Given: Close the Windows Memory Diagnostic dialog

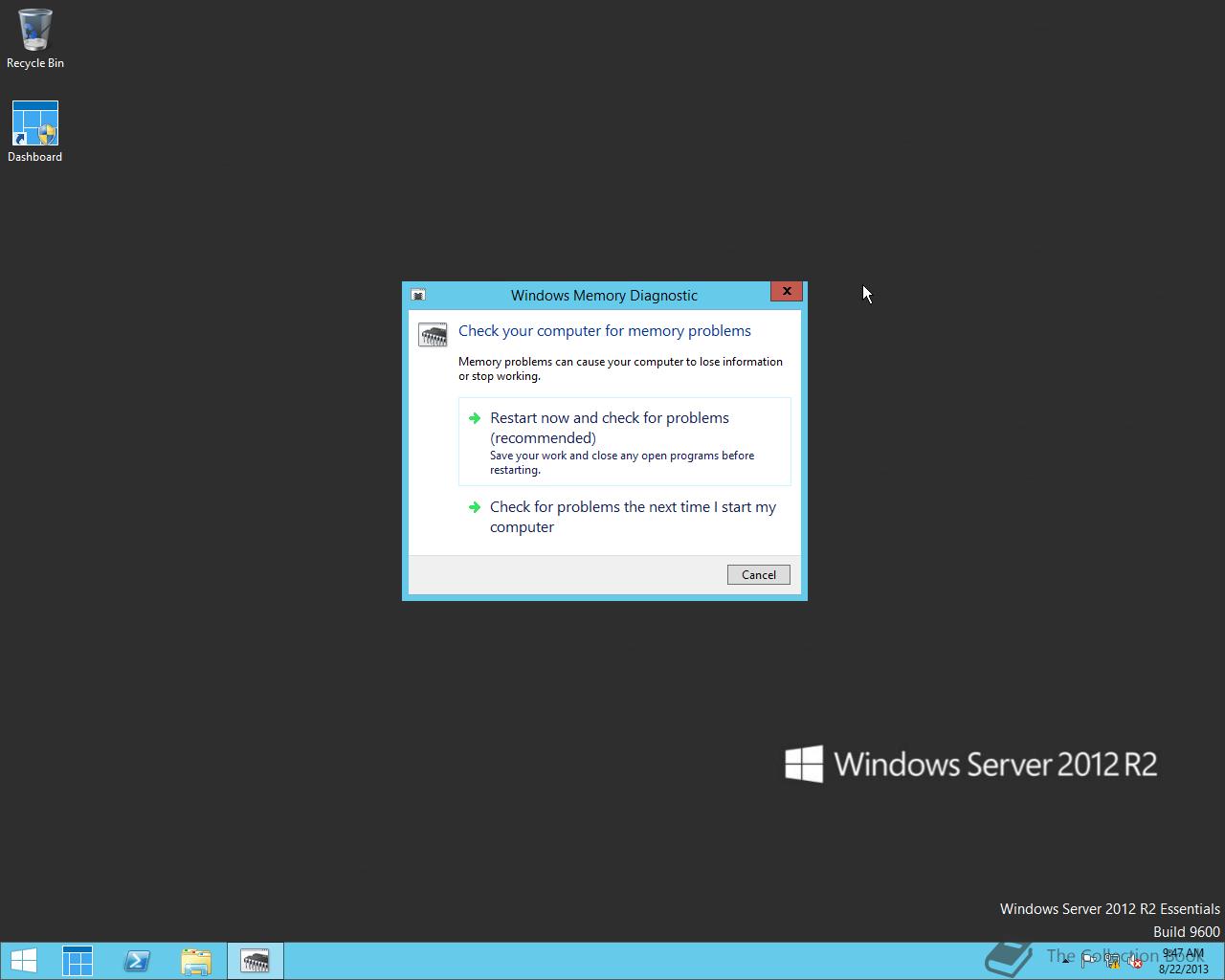Looking at the screenshot, I should [x=787, y=291].
